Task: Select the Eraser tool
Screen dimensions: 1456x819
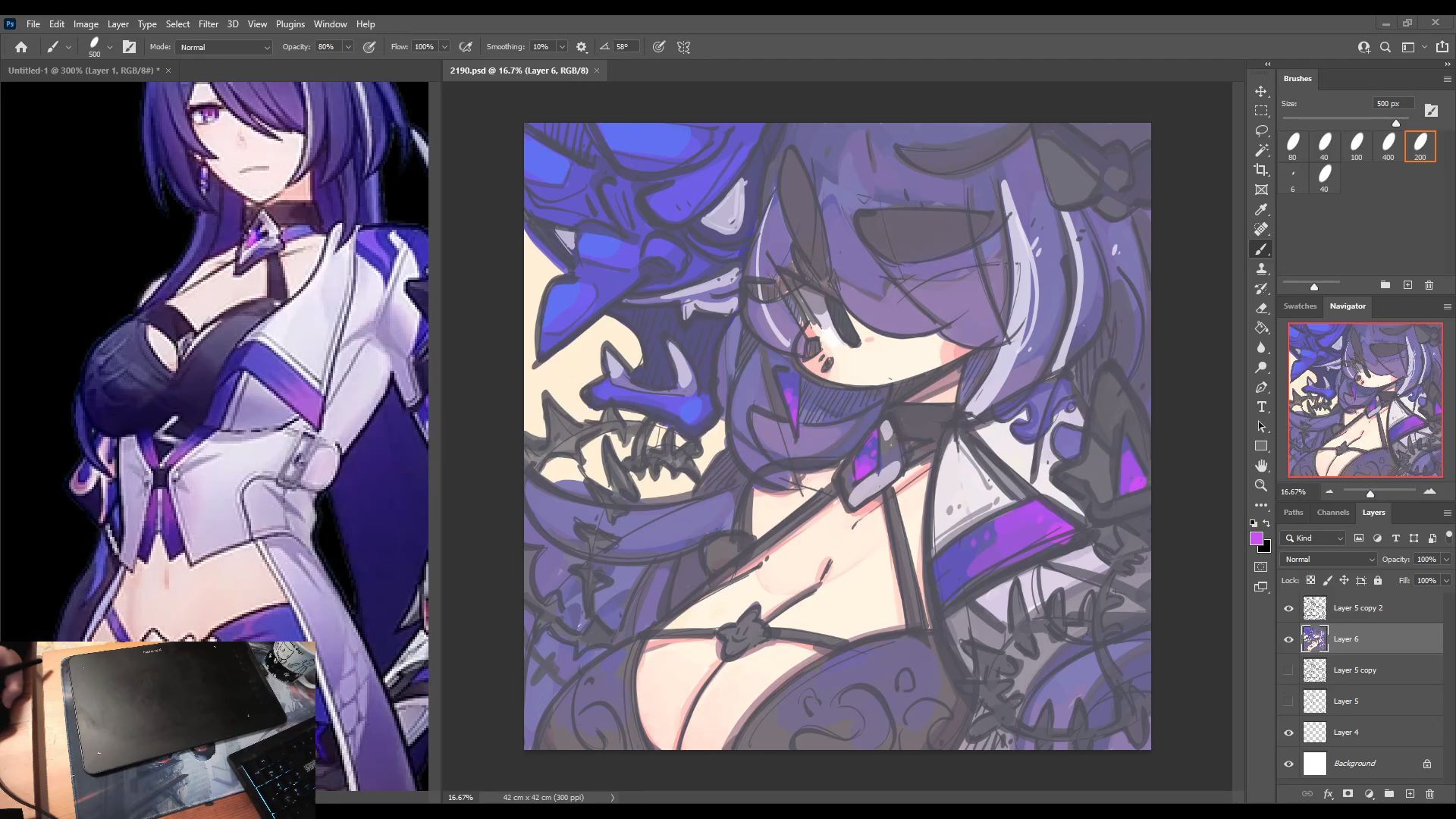Action: pyautogui.click(x=1261, y=308)
